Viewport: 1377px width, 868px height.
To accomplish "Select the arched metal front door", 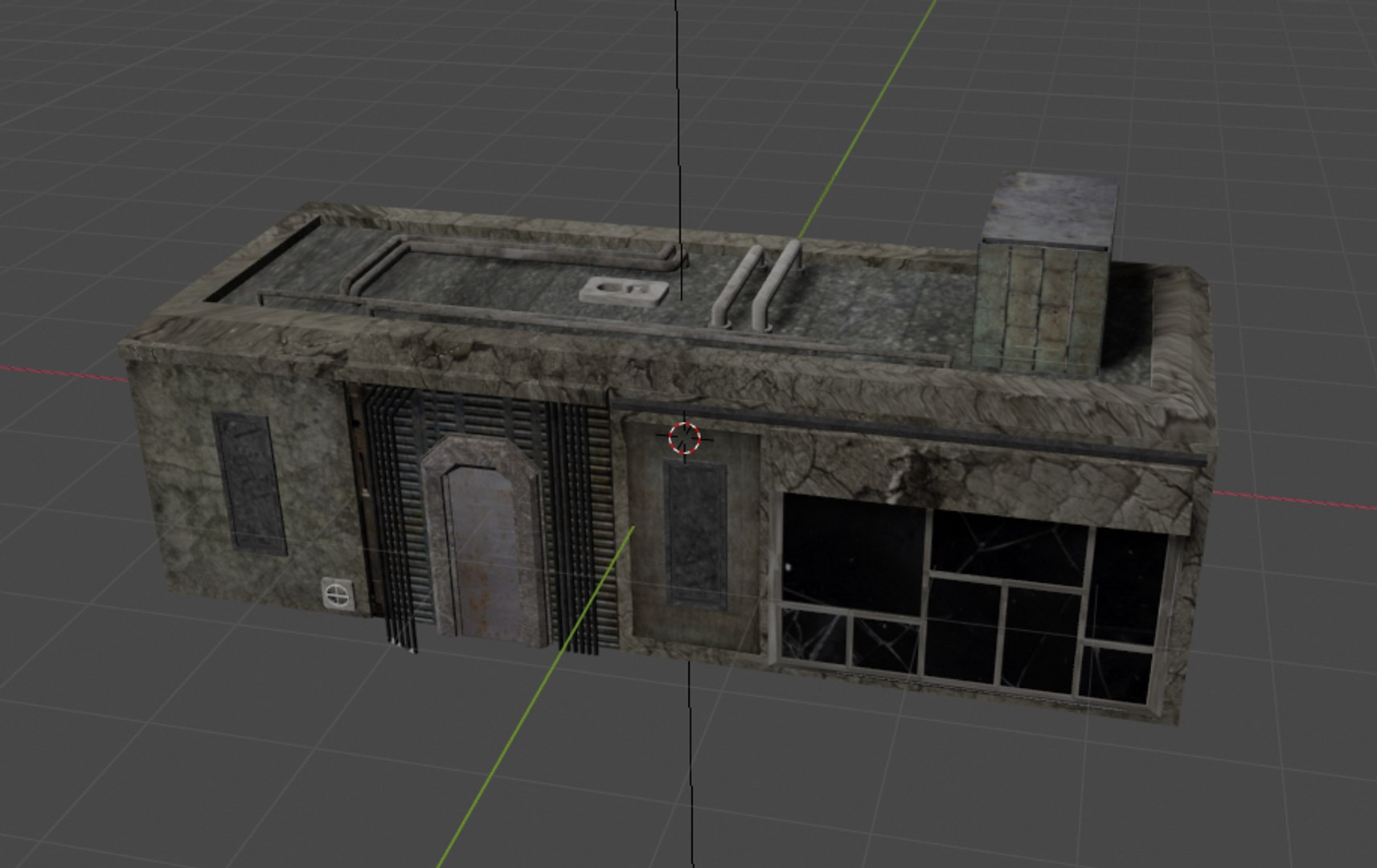I will point(485,542).
